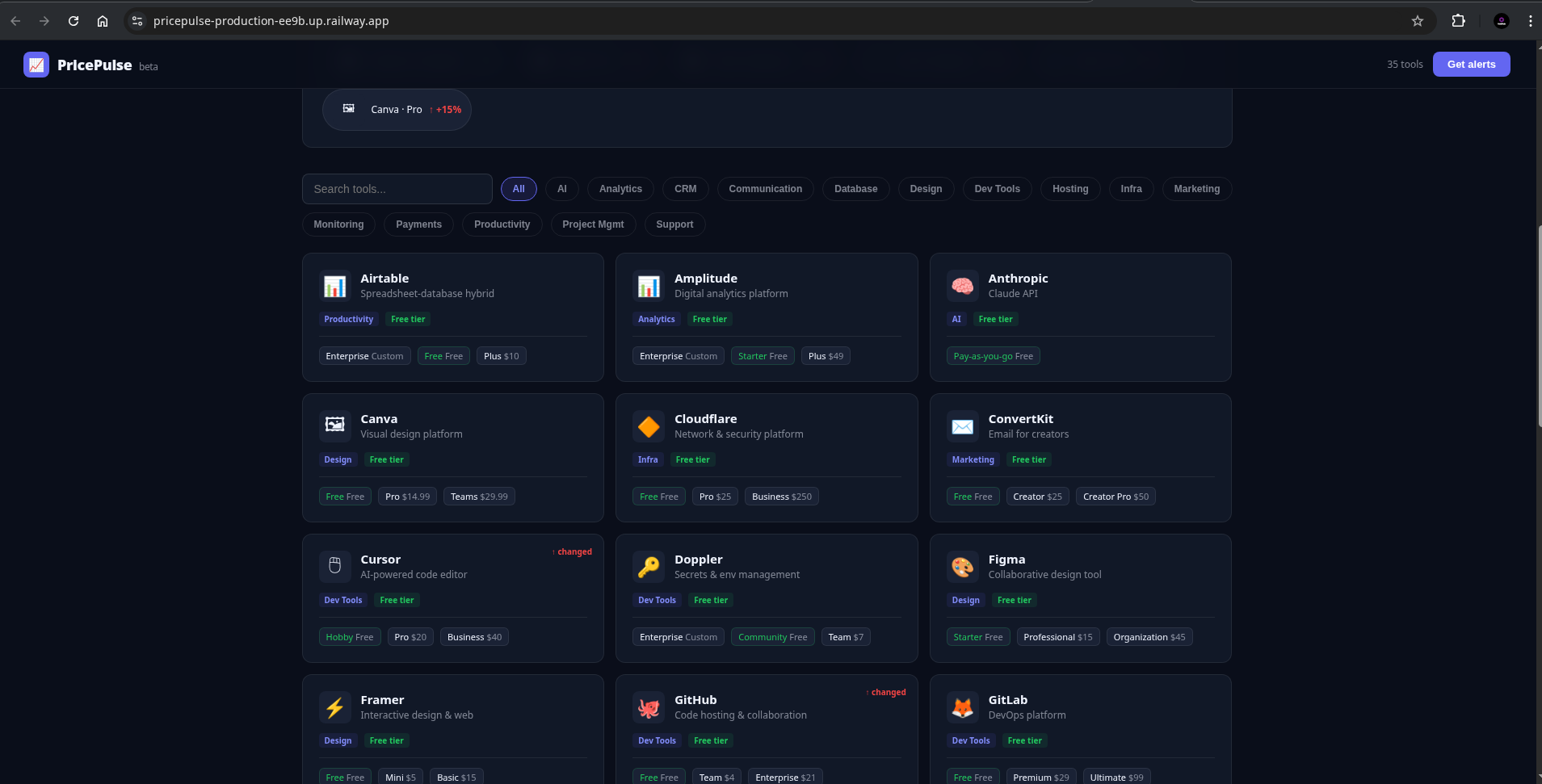Open the browser profile avatar
The image size is (1542, 784).
coord(1501,21)
